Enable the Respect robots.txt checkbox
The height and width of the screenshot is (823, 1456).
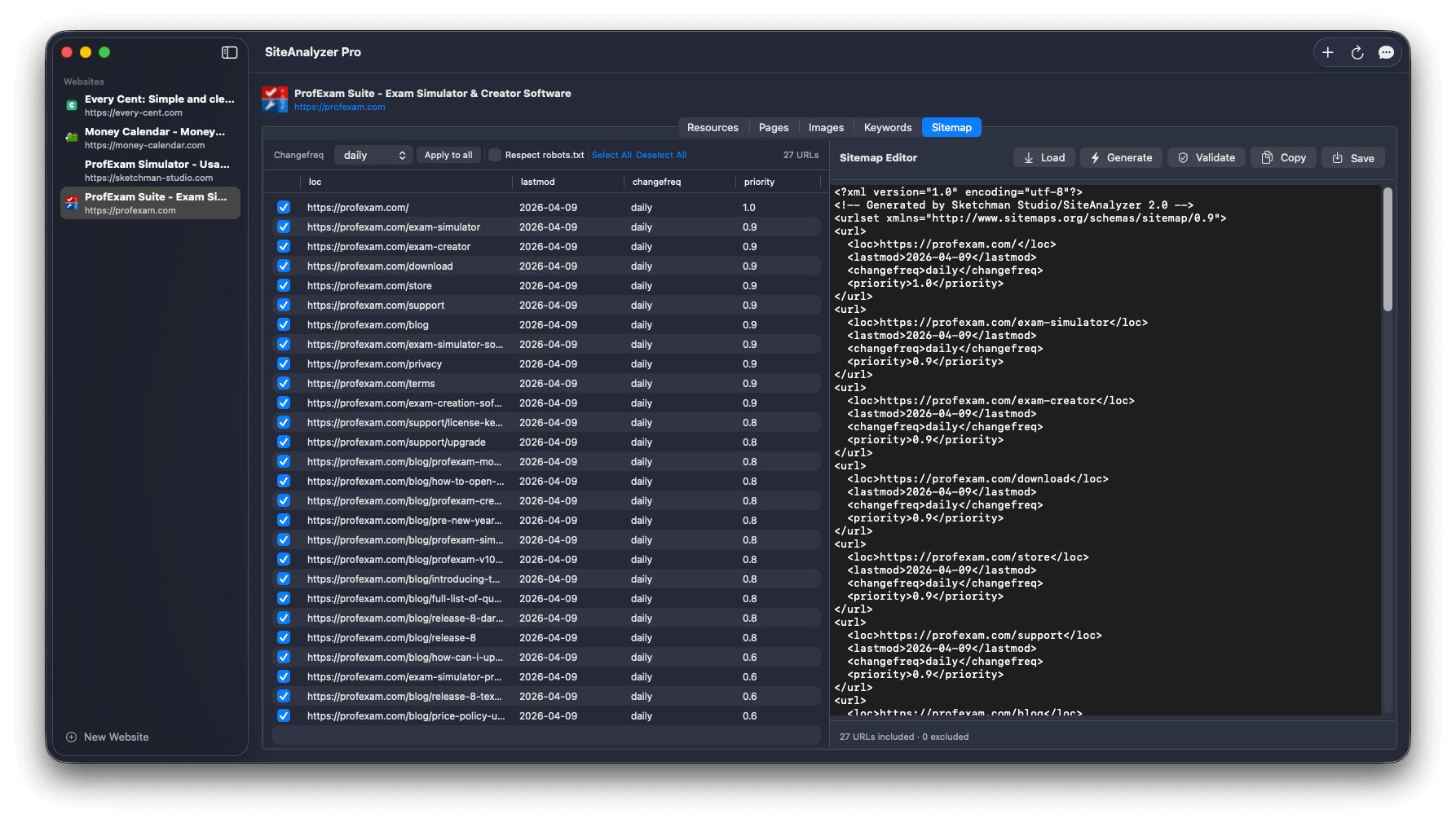coord(494,154)
